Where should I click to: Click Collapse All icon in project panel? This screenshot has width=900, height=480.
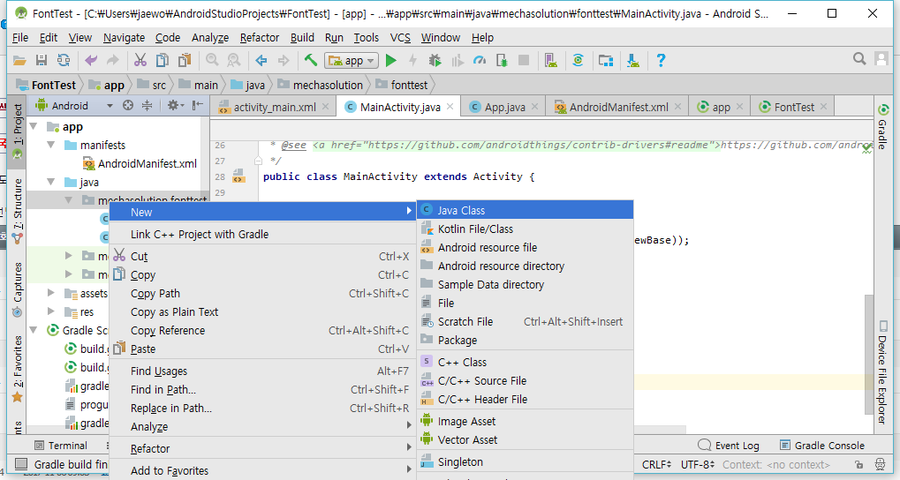(147, 105)
